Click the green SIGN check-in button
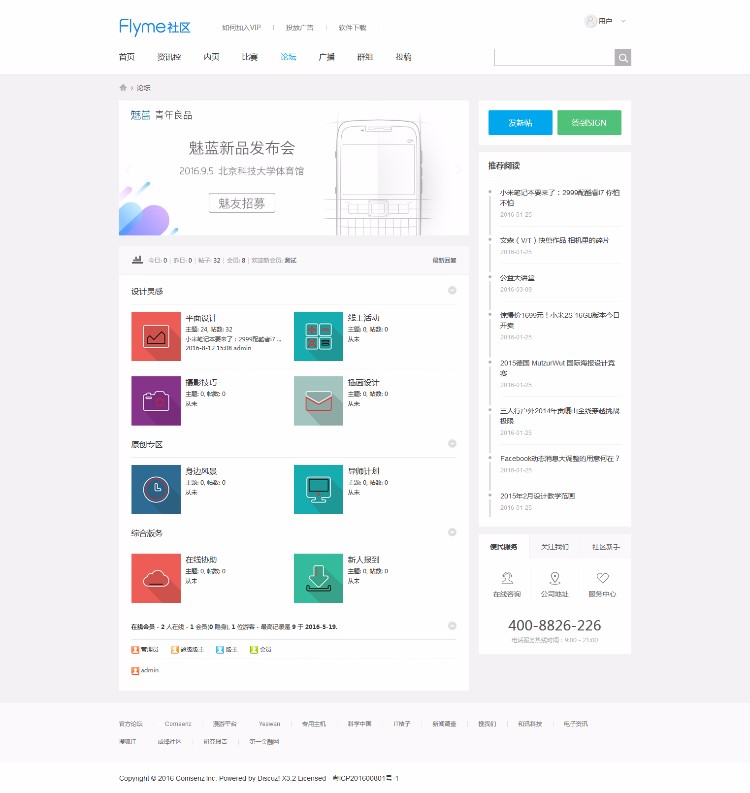 coord(589,123)
